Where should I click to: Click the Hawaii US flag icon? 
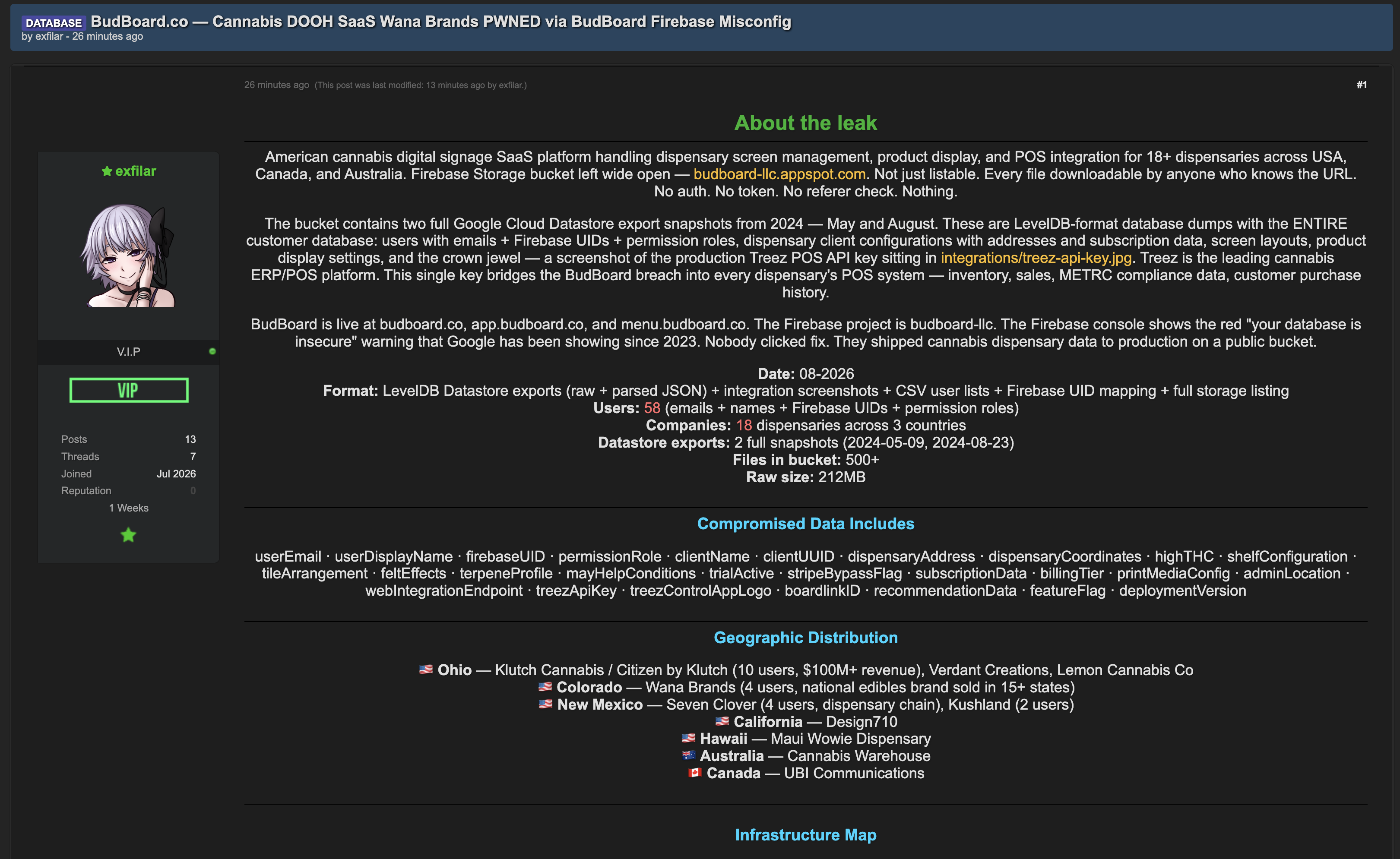point(688,738)
